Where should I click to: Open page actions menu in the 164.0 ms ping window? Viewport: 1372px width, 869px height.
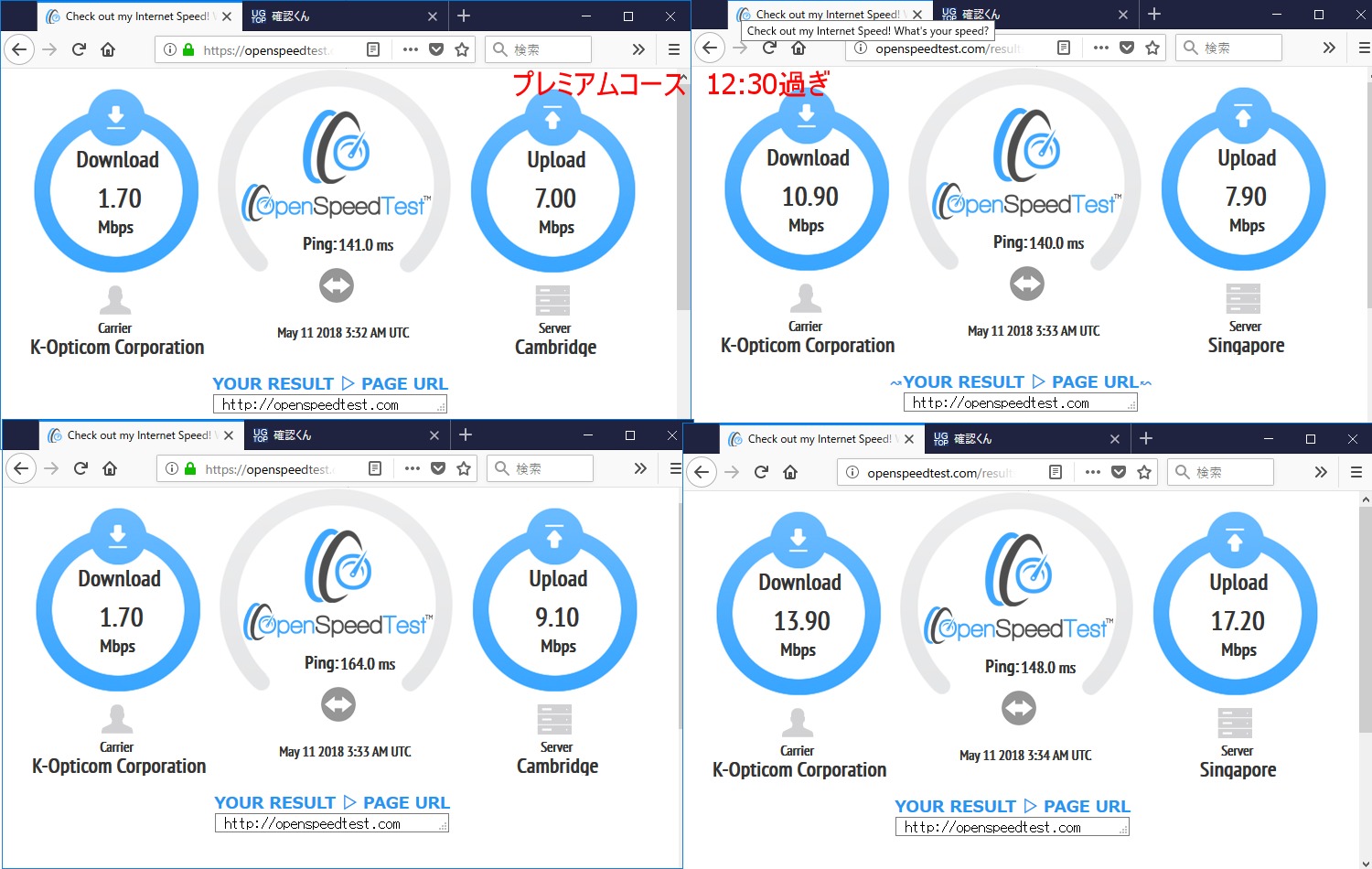413,468
